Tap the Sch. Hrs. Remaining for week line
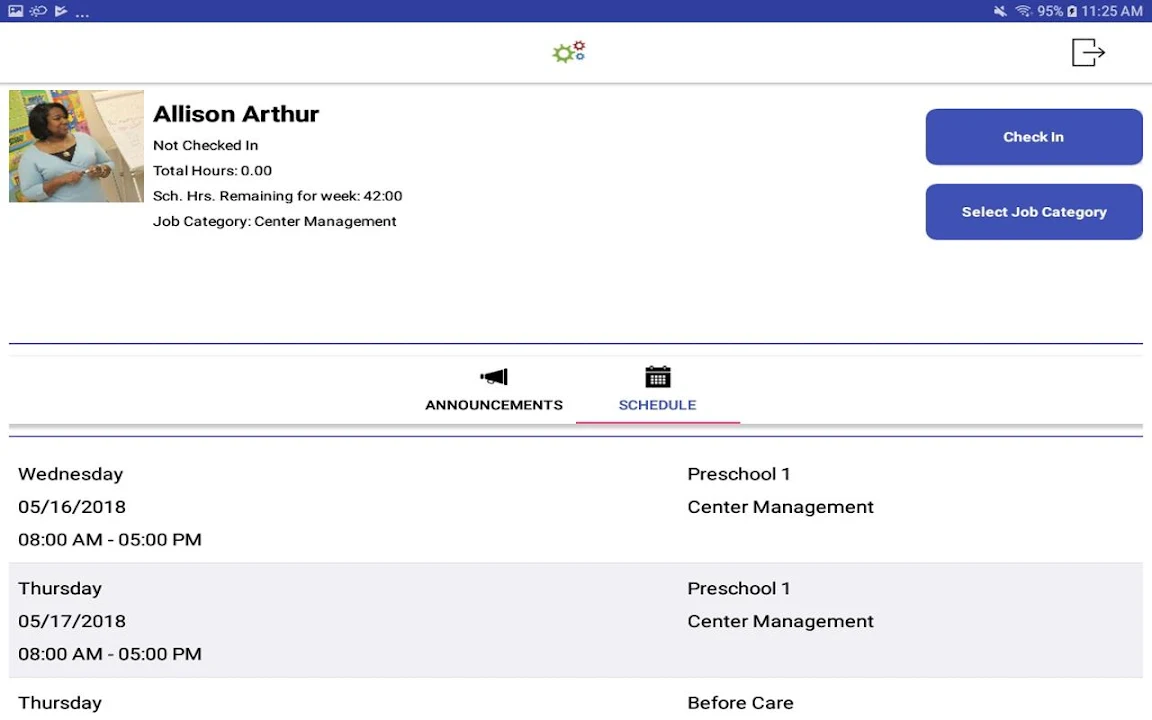1152x720 pixels. (x=278, y=196)
